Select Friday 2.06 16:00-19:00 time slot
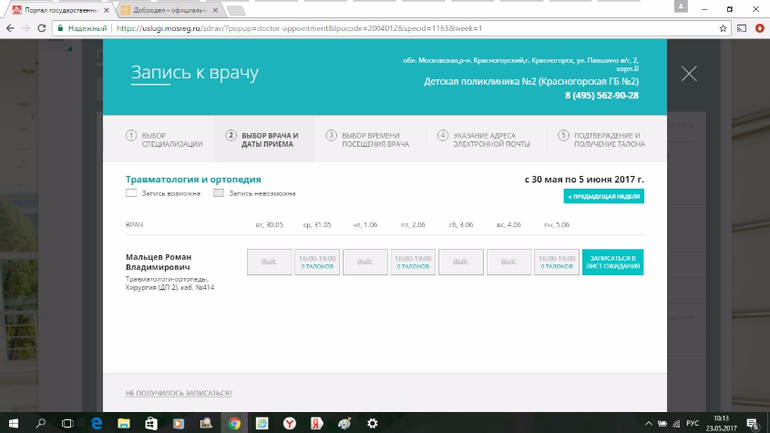This screenshot has width=770, height=433. 412,262
